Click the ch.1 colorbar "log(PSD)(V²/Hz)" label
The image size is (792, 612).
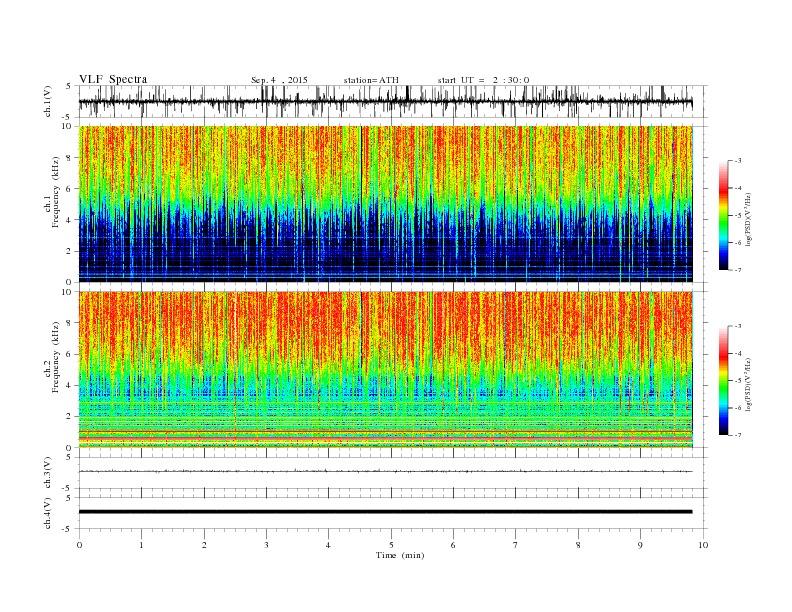pos(748,220)
